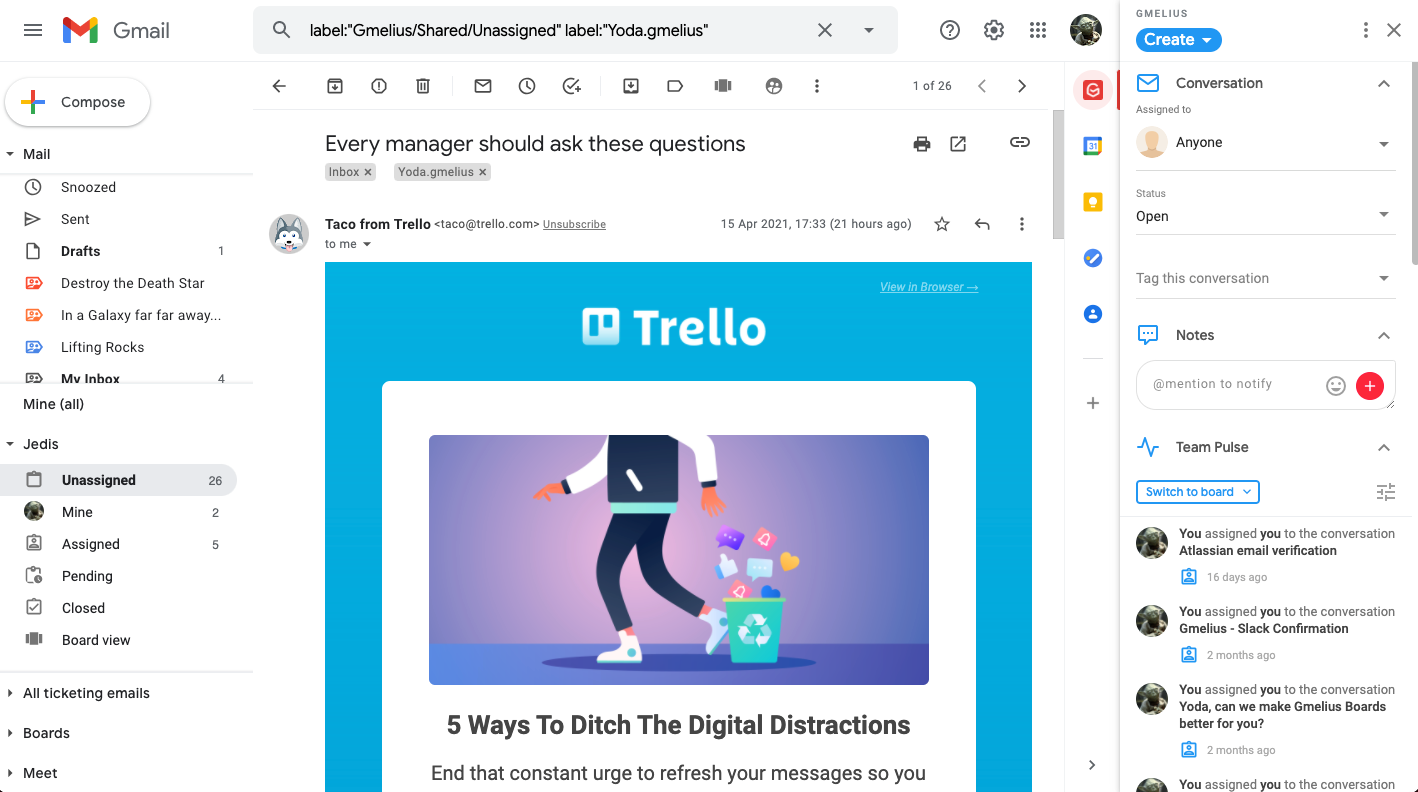Click the Unsubscribe link
The height and width of the screenshot is (792, 1418).
pos(574,225)
